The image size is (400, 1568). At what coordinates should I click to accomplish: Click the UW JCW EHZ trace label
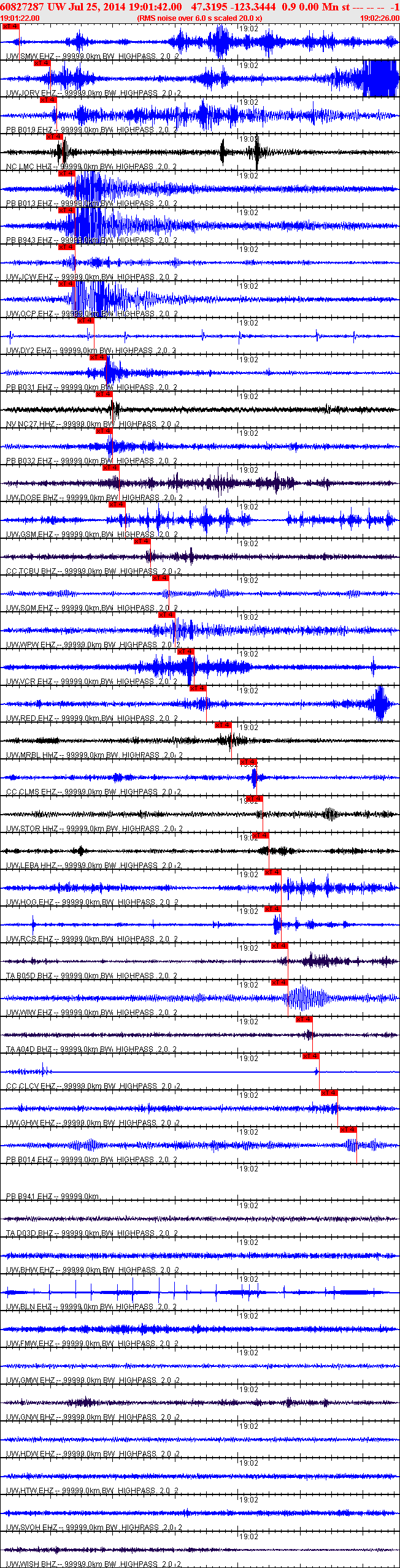click(92, 277)
